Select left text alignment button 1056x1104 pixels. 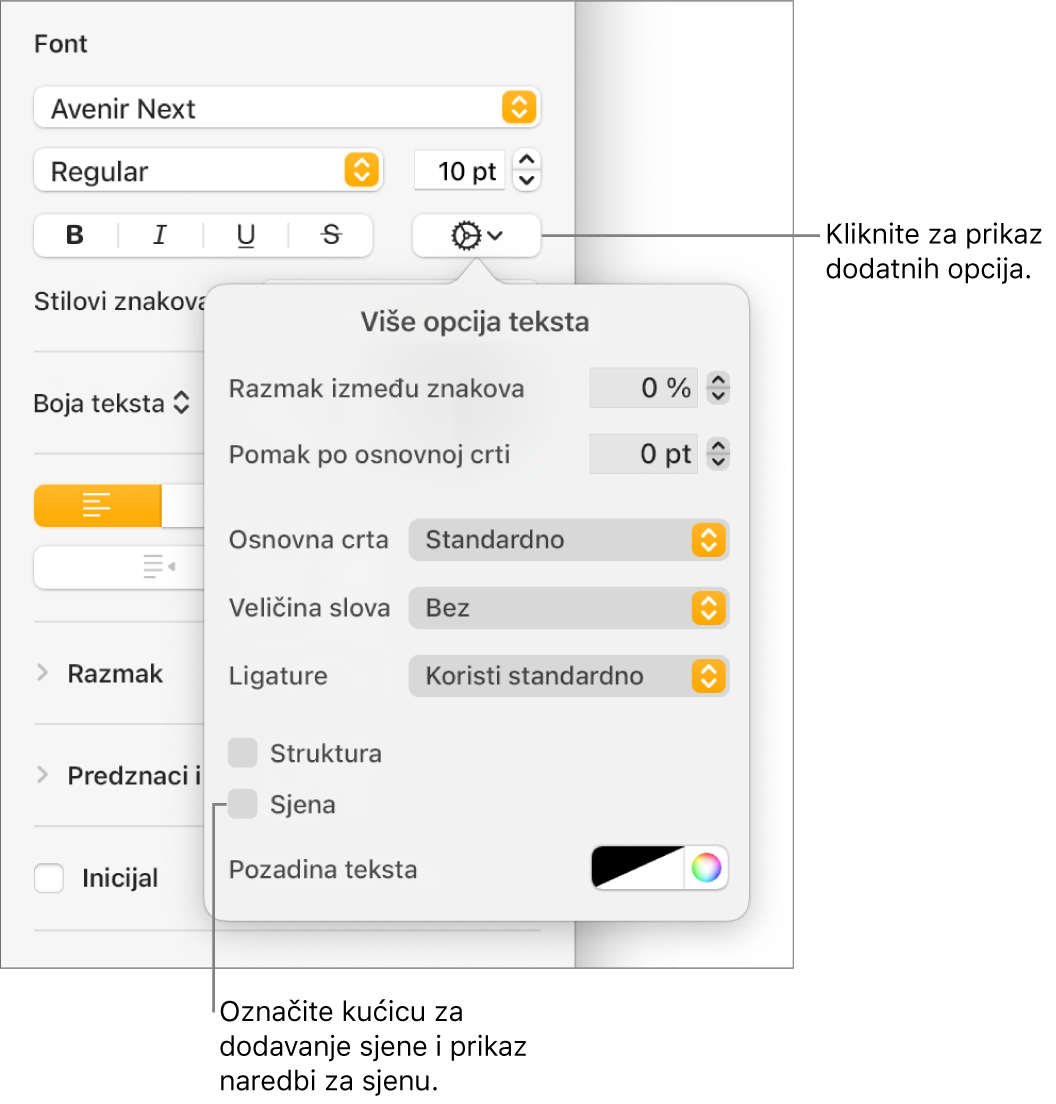(97, 505)
